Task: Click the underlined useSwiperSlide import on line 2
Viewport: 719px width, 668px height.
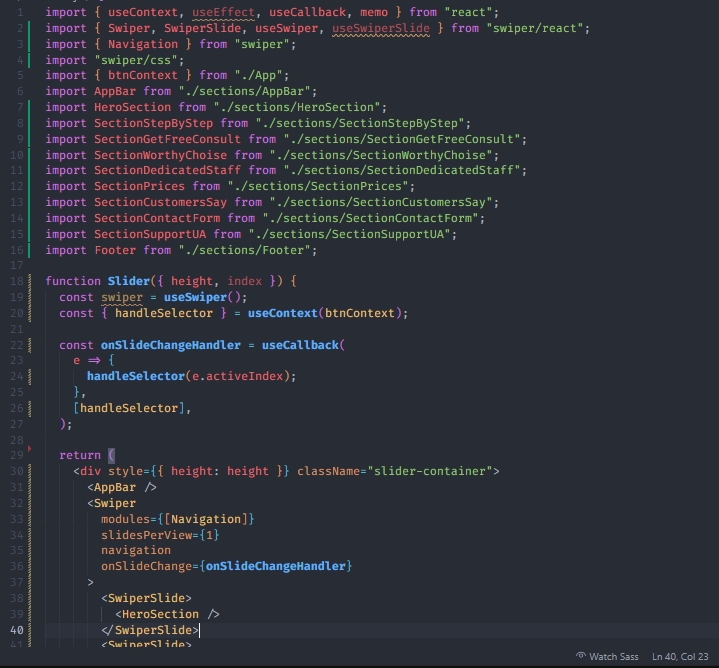Action: pos(381,28)
